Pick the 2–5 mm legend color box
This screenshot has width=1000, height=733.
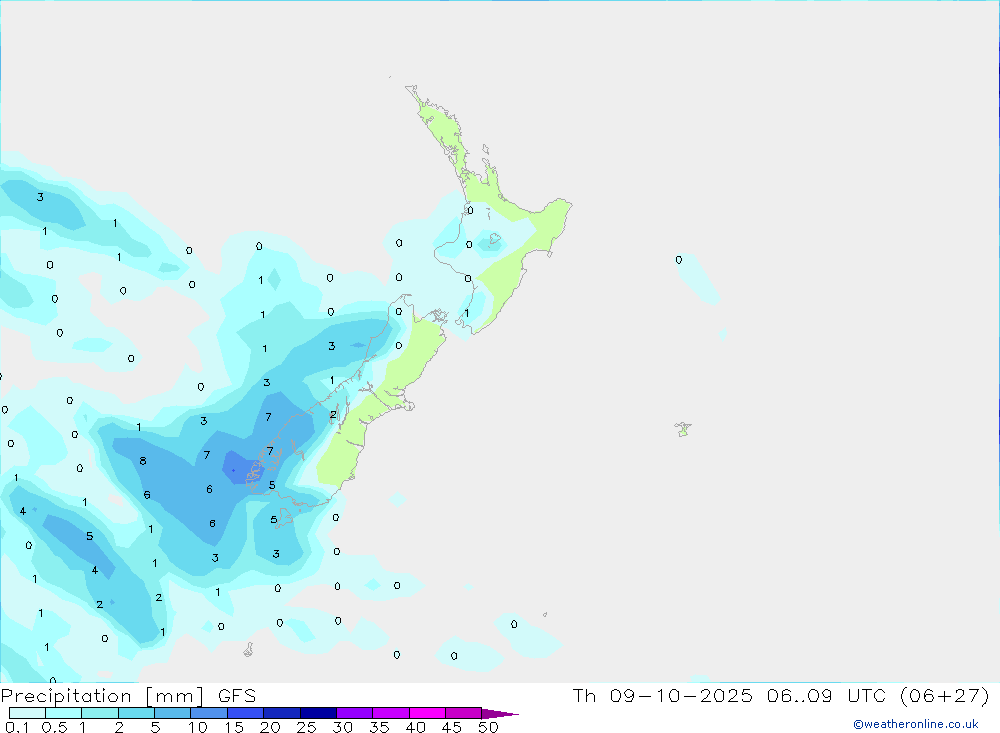(x=136, y=713)
